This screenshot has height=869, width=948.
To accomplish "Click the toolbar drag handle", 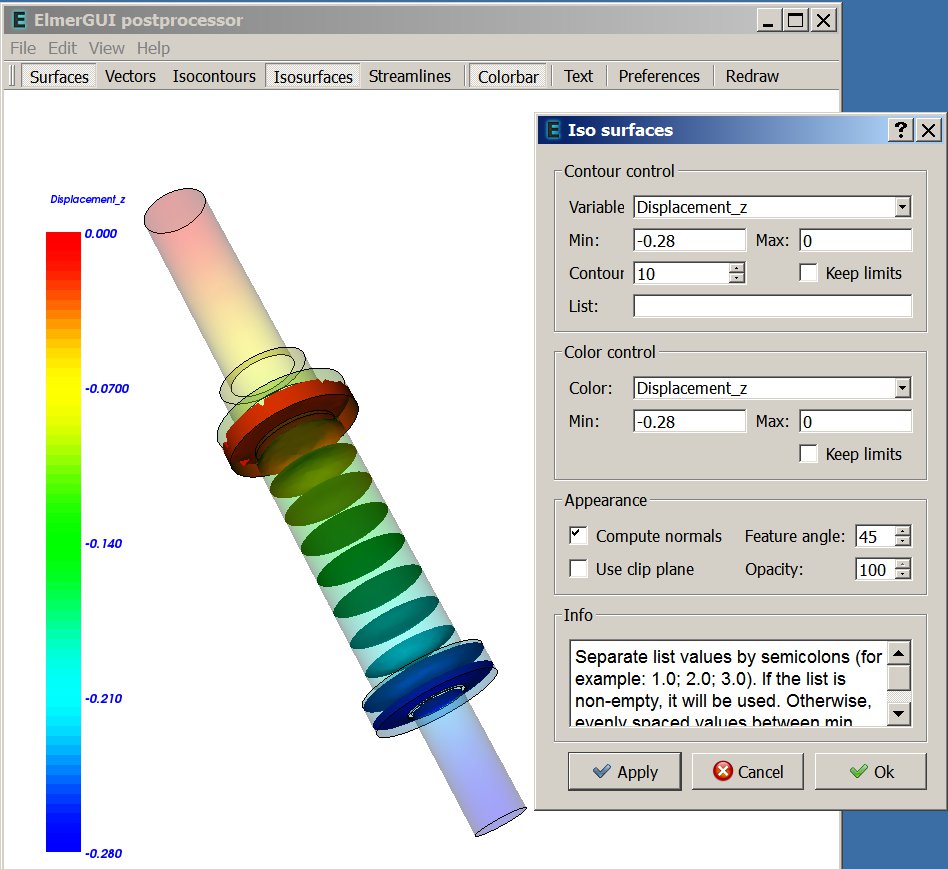I will pos(13,77).
